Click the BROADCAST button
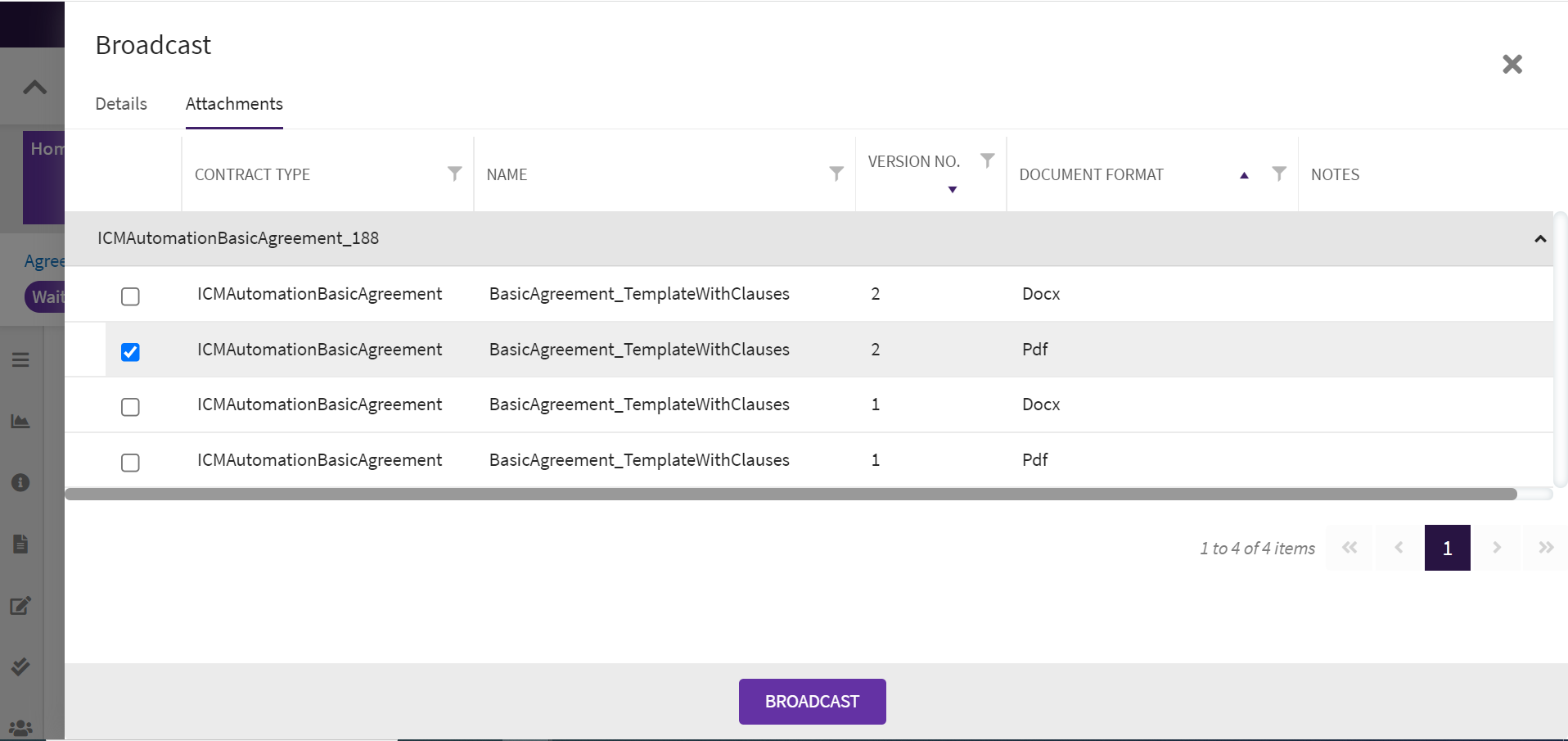Viewport: 1568px width, 741px height. coord(812,702)
